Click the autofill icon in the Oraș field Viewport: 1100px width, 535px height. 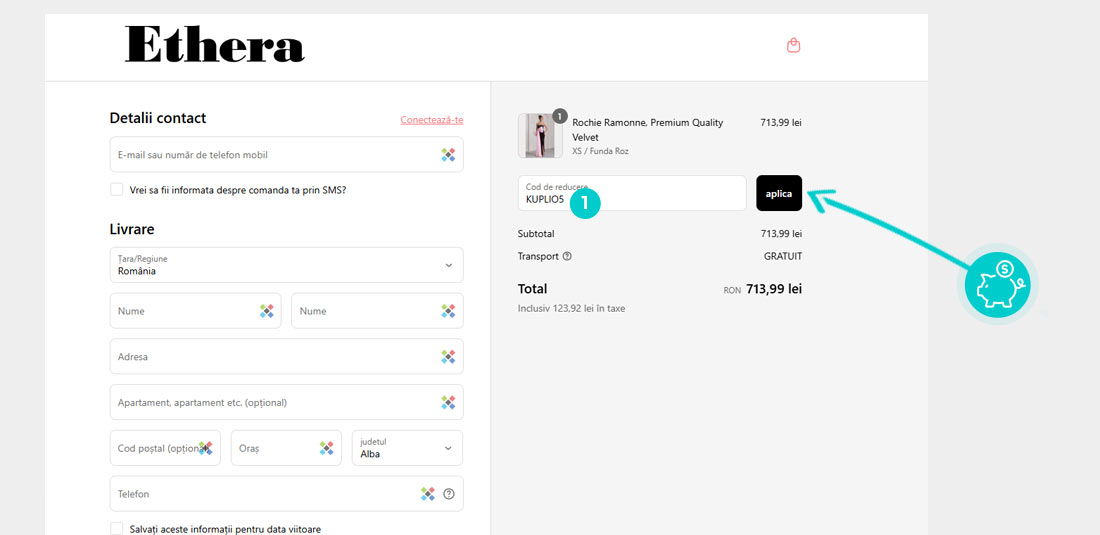tap(326, 448)
